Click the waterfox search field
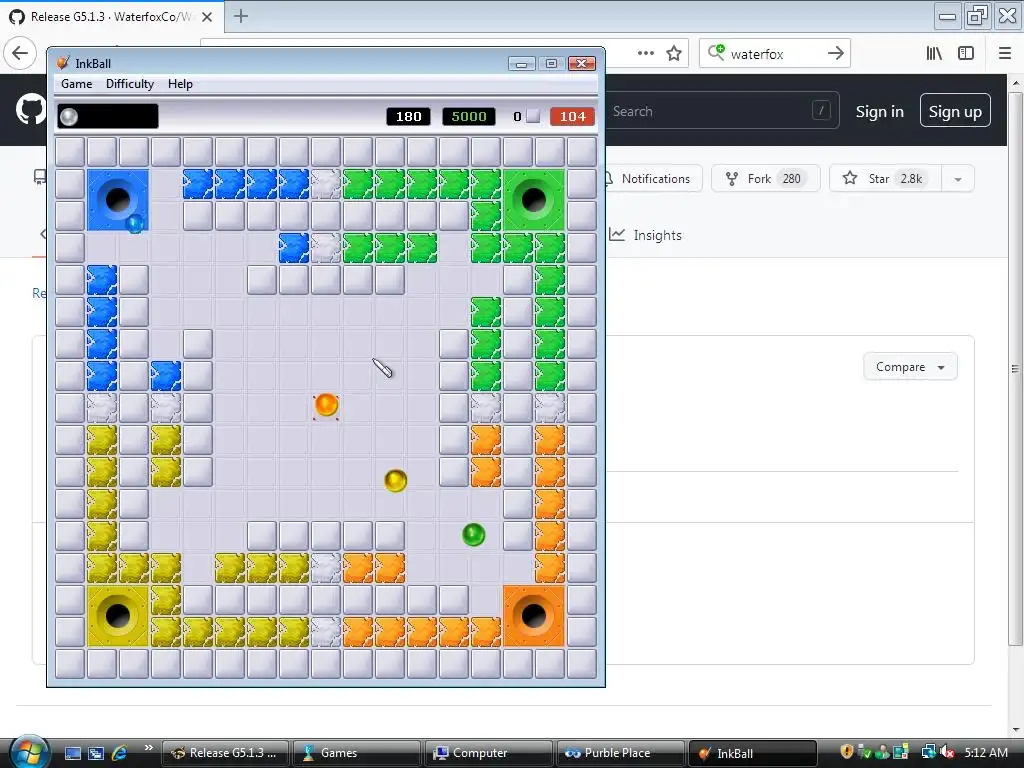This screenshot has width=1024, height=768. [774, 54]
